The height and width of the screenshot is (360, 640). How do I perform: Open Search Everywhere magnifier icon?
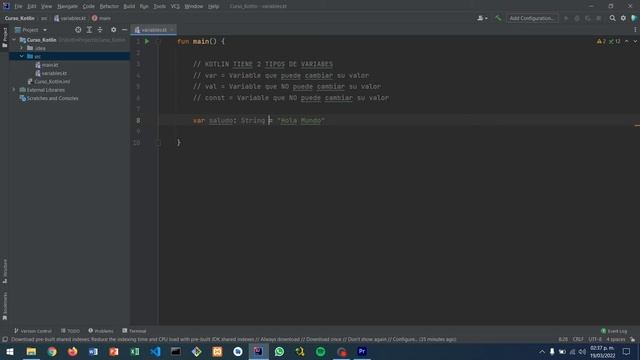[612, 18]
